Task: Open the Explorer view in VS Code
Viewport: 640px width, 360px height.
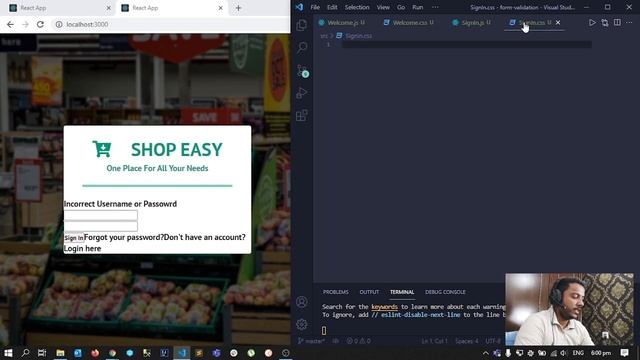Action: click(302, 25)
